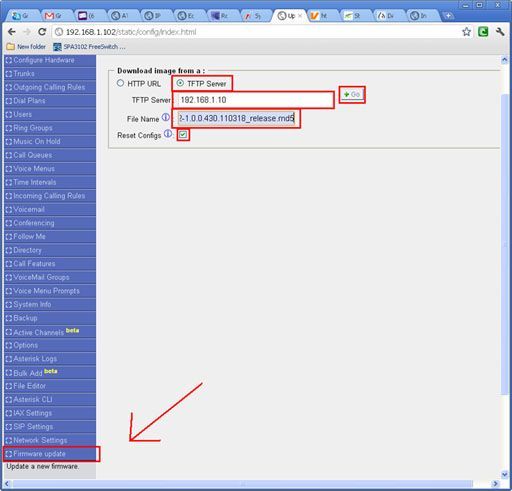
Task: Click the green extension icon
Action: (x=483, y=32)
